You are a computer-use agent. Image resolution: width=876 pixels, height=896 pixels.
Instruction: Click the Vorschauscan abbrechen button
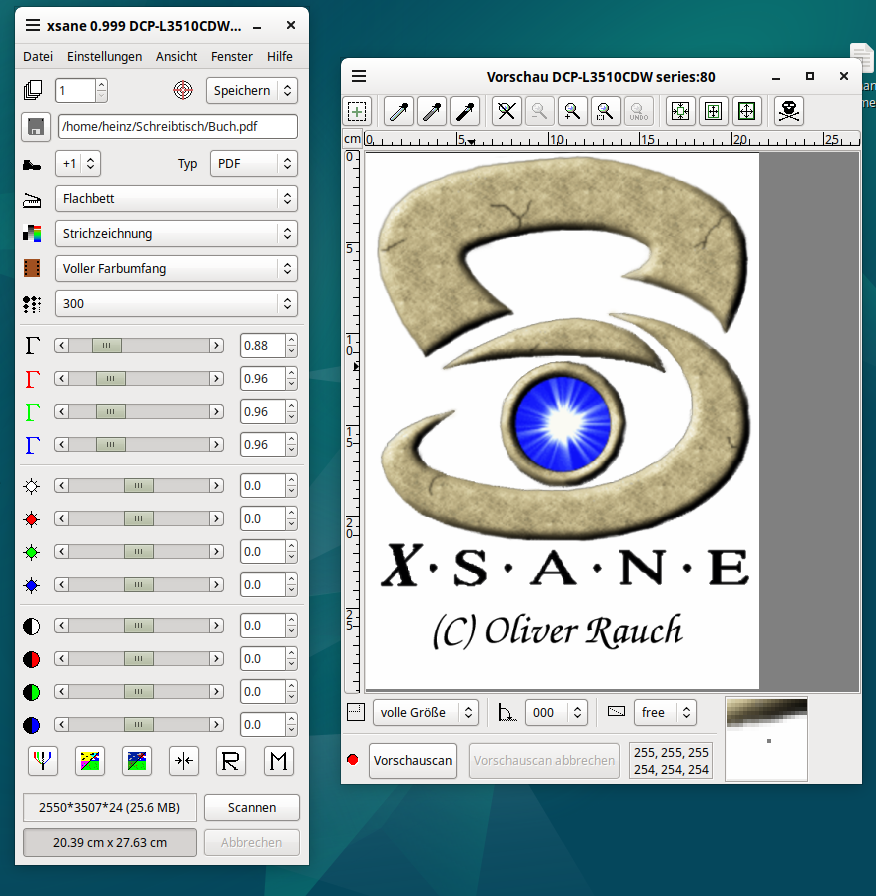544,761
